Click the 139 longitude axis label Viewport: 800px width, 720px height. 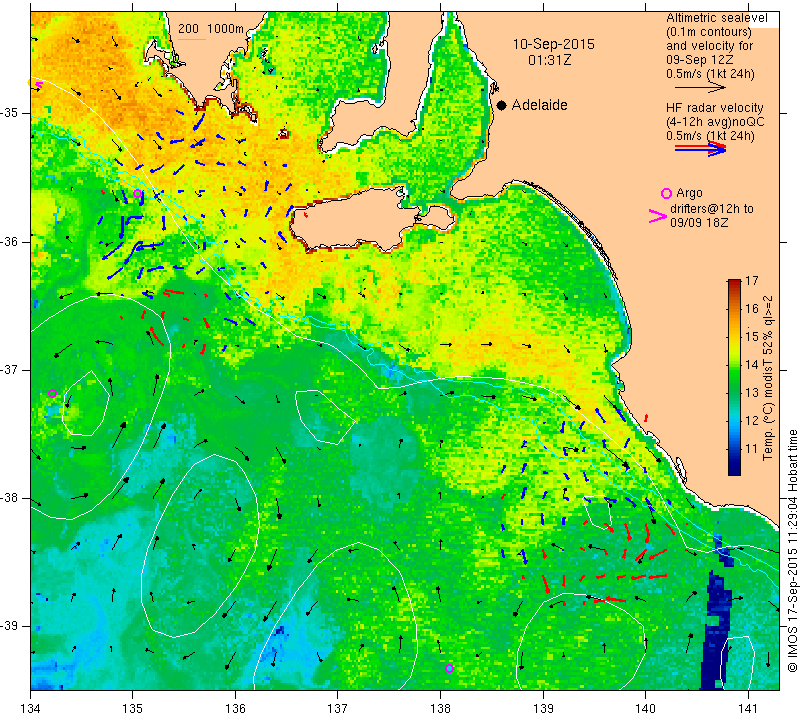(543, 708)
